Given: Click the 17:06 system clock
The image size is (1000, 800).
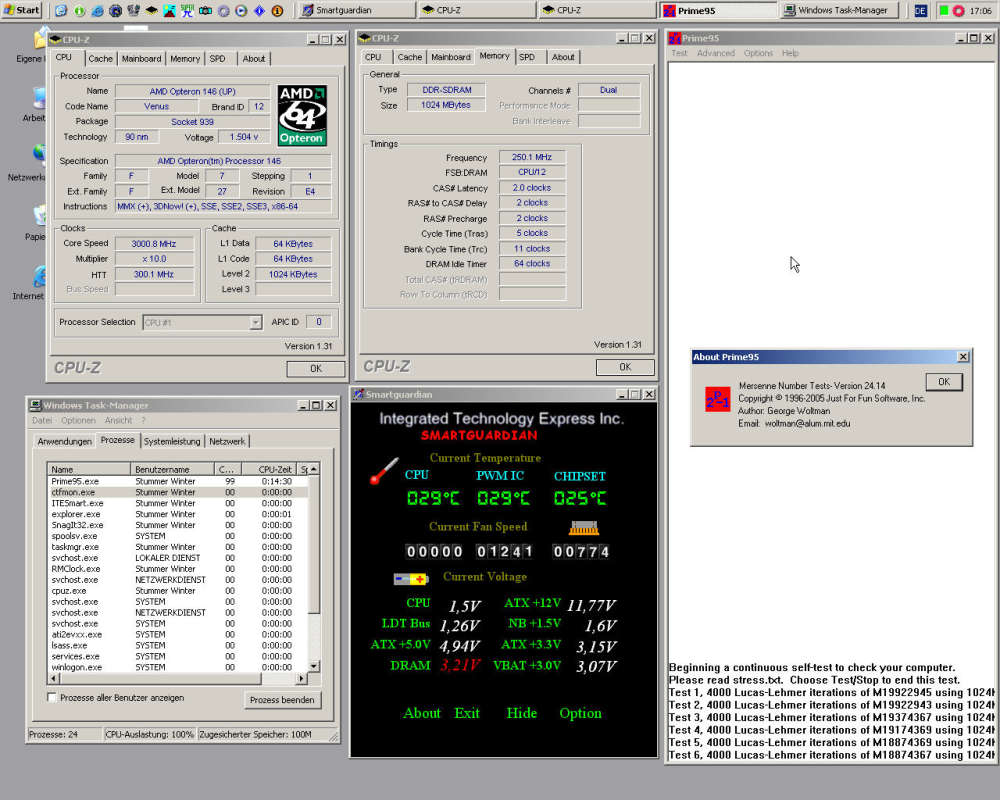Looking at the screenshot, I should [x=980, y=11].
